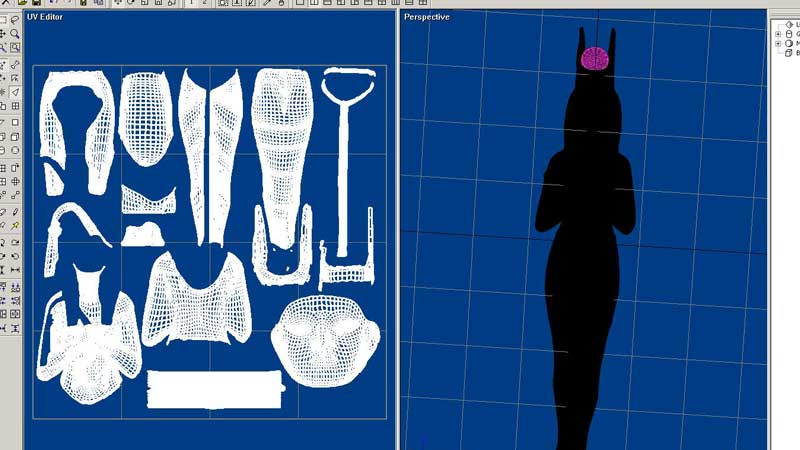Select the pencil draw tool above the pushpin

(15, 212)
